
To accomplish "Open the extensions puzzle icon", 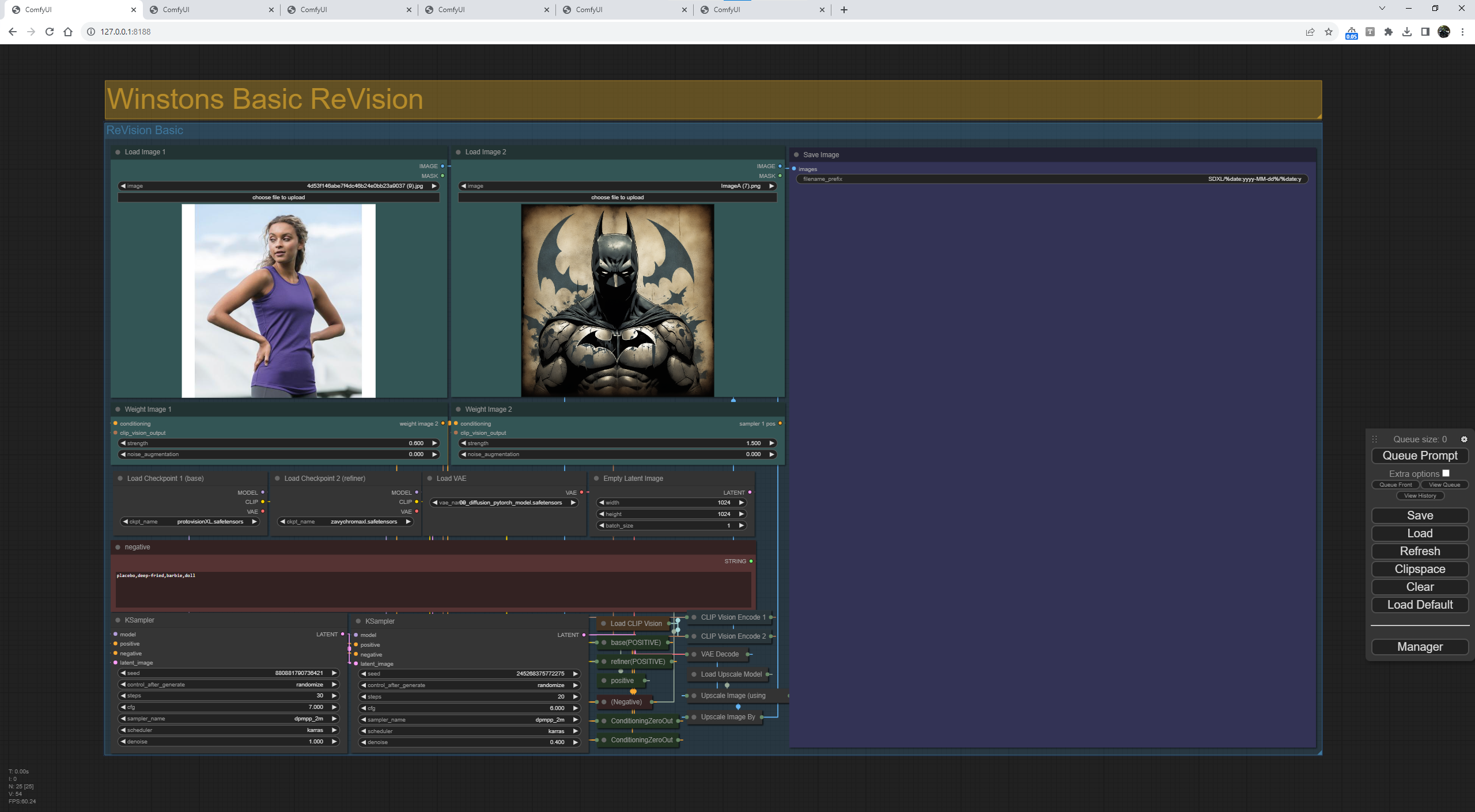I will (x=1389, y=32).
